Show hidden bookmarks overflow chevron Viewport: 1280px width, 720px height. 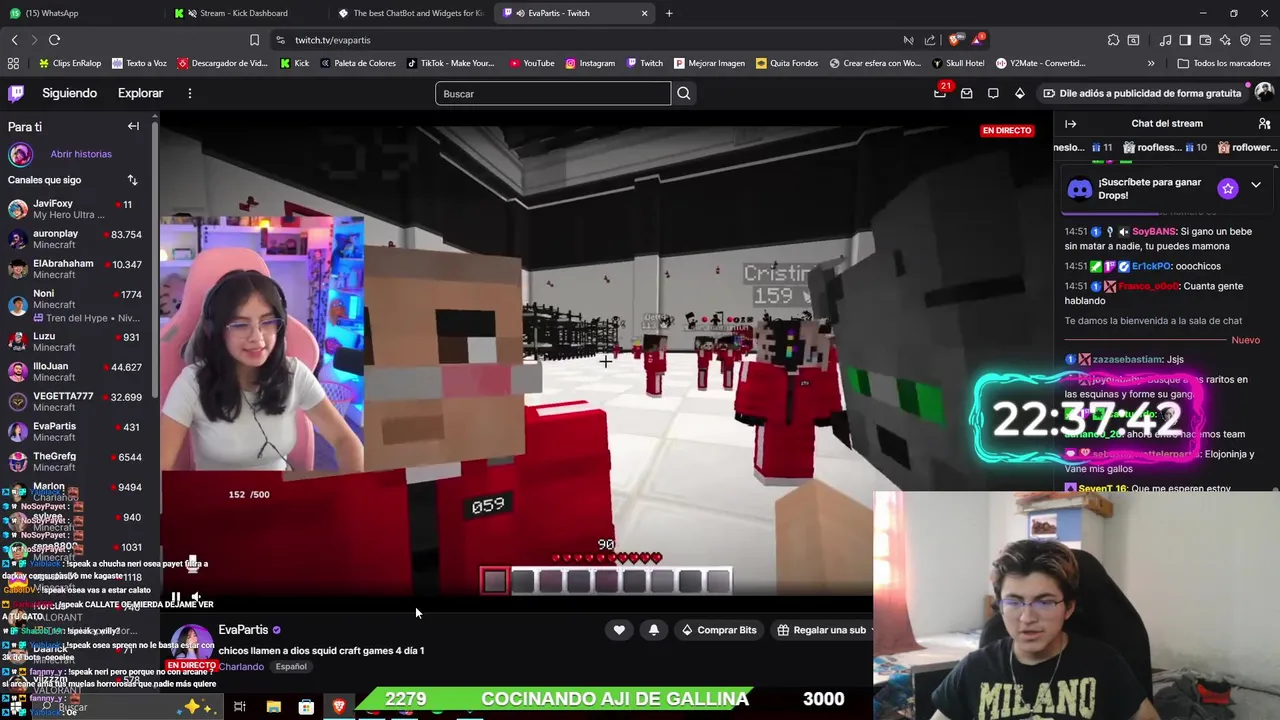tap(1151, 63)
